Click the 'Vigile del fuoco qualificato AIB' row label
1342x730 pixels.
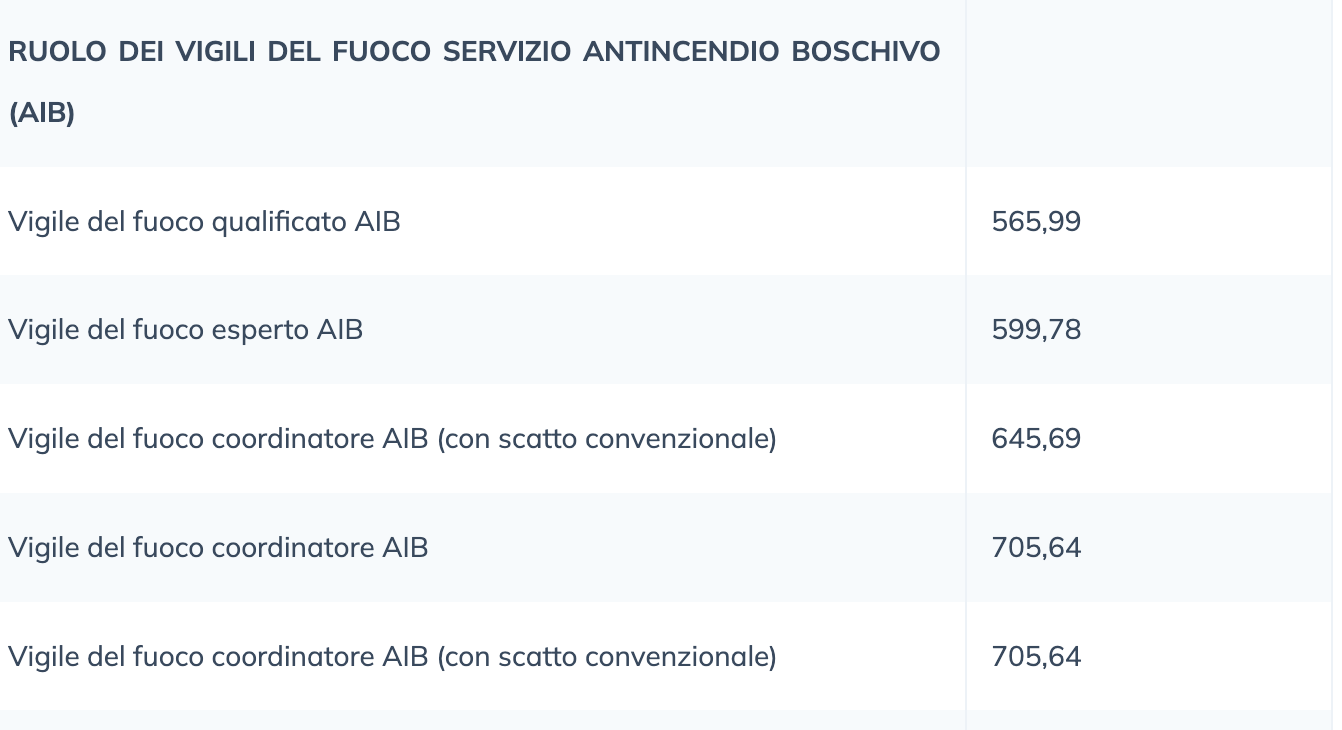(204, 221)
